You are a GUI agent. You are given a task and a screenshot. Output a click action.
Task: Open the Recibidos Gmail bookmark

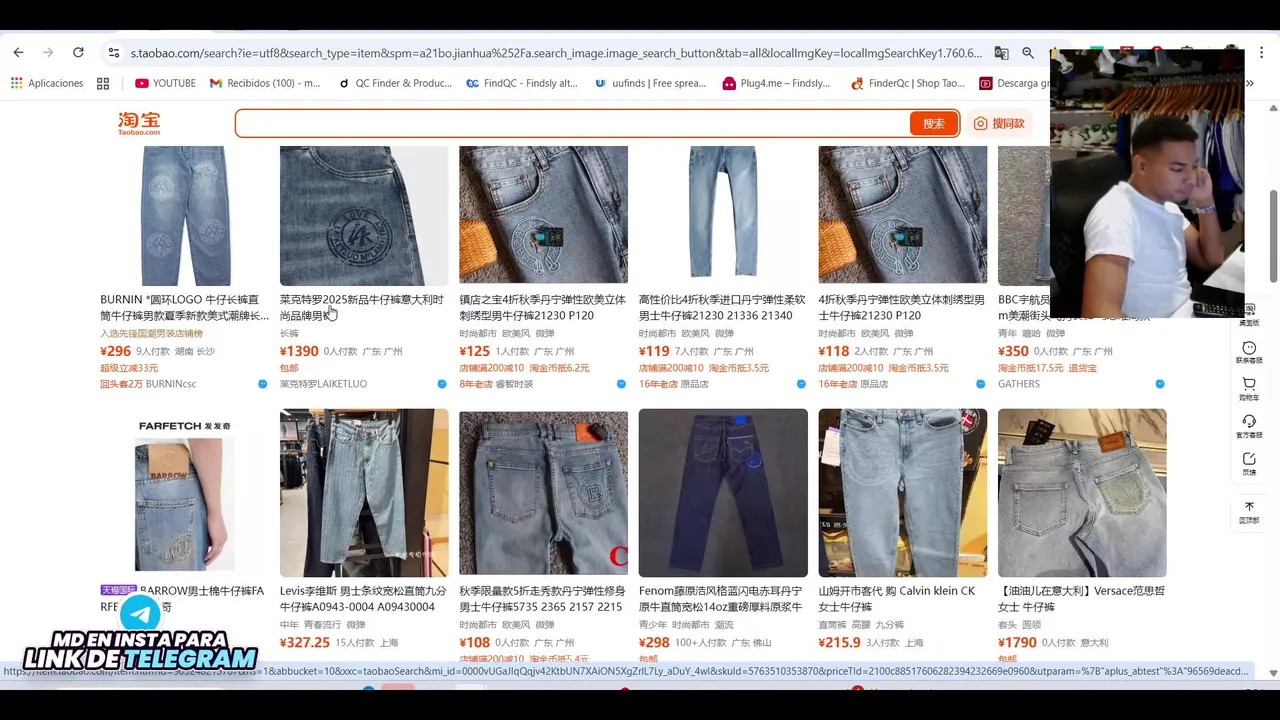[x=265, y=83]
